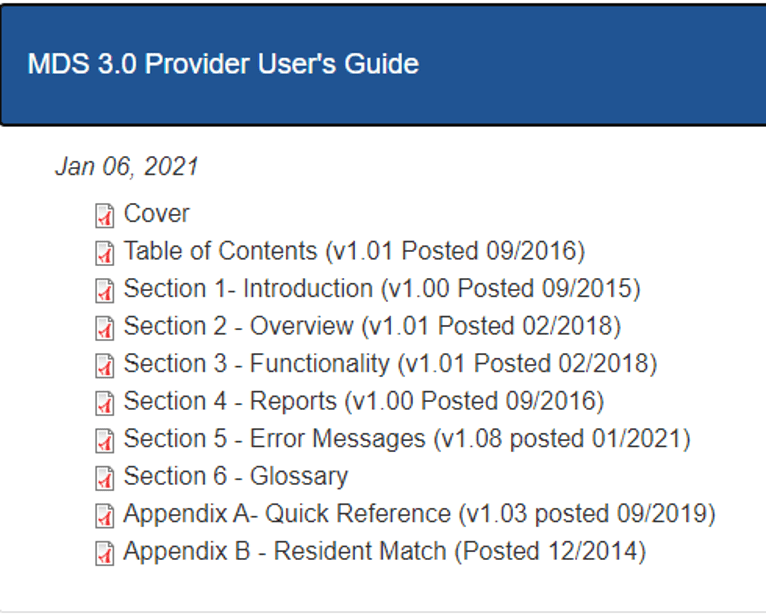Click the PDF icon beside Appendix A- Quick Reference
Viewport: 766px width, 616px height.
104,515
